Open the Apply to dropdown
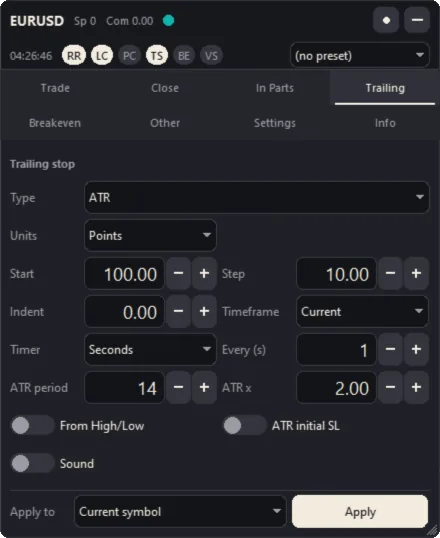 (180, 512)
